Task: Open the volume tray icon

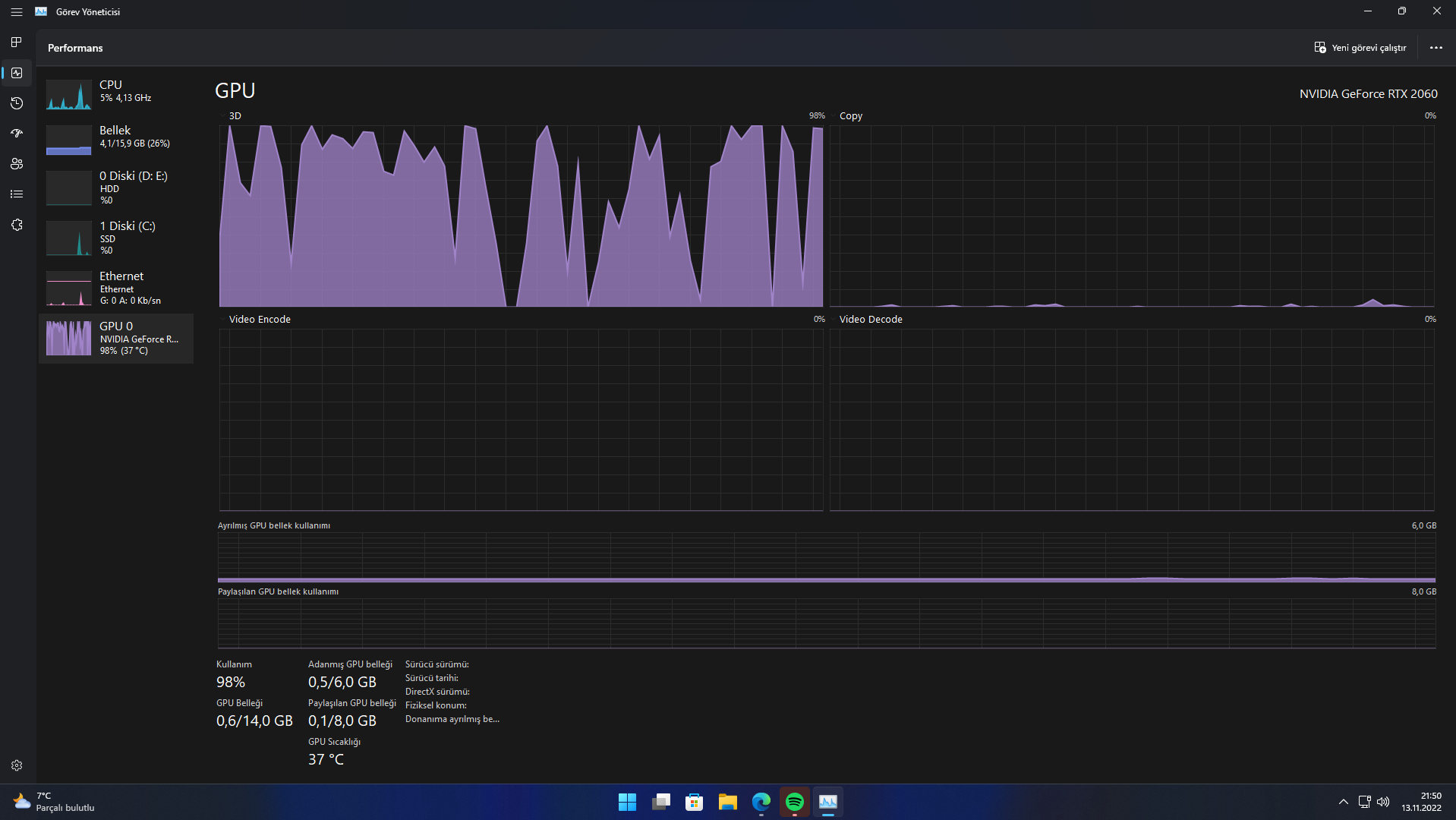Action: pyautogui.click(x=1383, y=802)
